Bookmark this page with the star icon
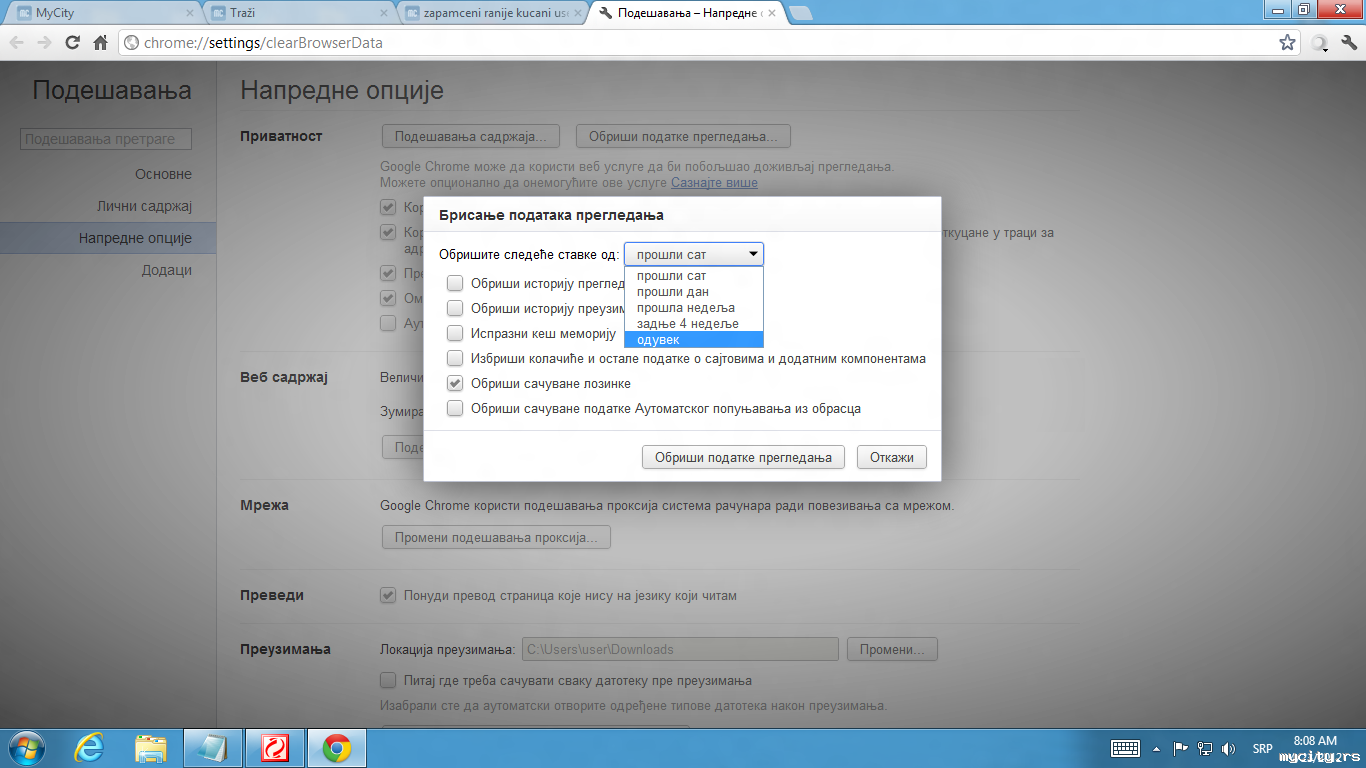Image resolution: width=1366 pixels, height=768 pixels. pos(1288,43)
